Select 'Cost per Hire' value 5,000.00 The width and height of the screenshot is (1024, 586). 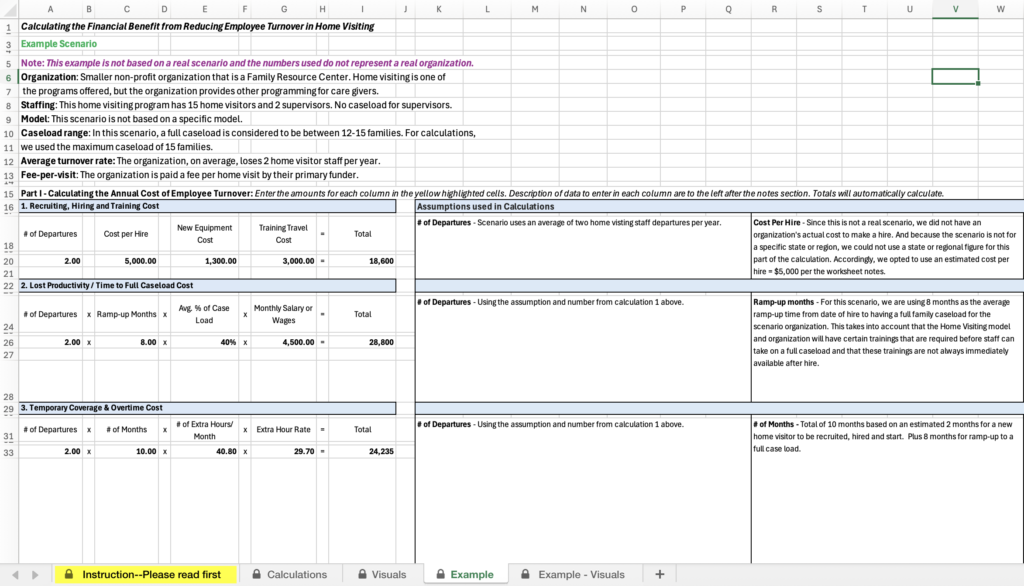pos(127,261)
